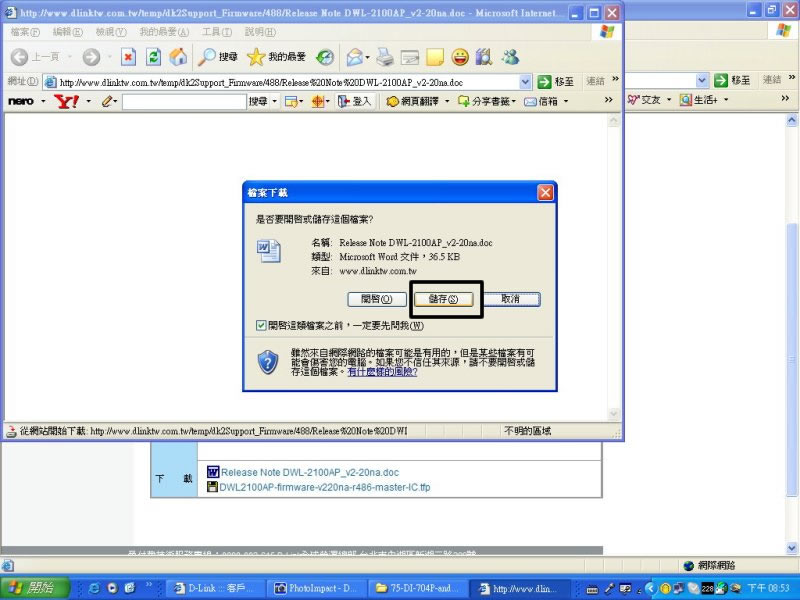Launch Internet Explorer from quick launch

pos(94,588)
